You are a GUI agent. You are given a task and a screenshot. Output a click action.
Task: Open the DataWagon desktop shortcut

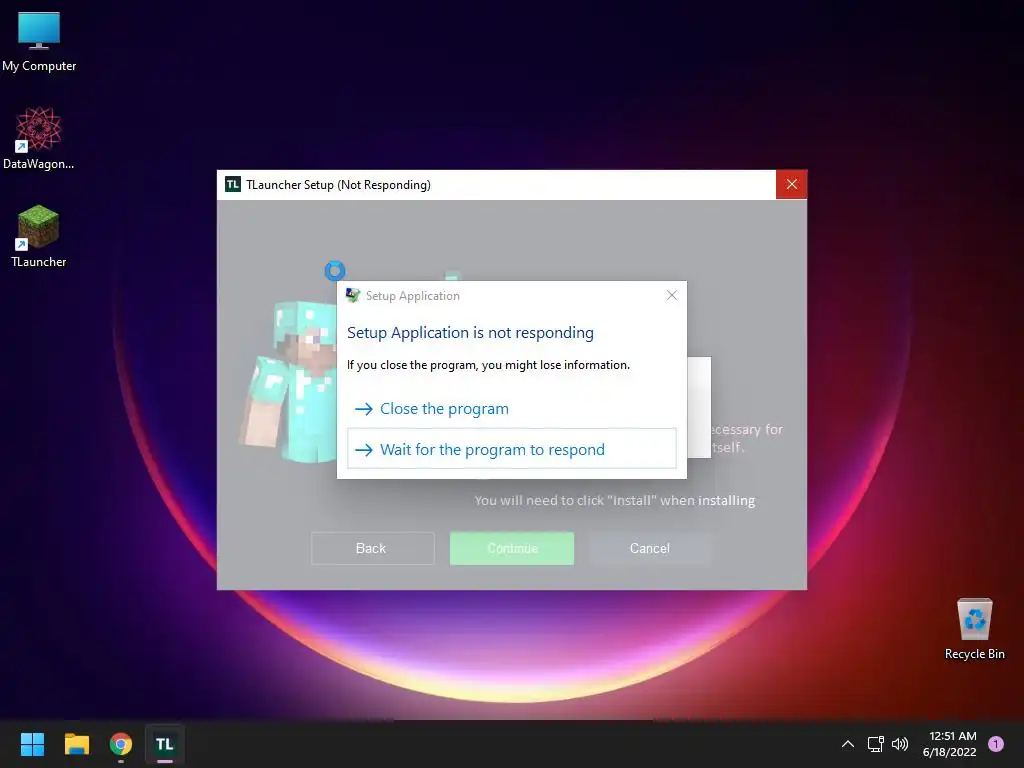click(x=39, y=138)
